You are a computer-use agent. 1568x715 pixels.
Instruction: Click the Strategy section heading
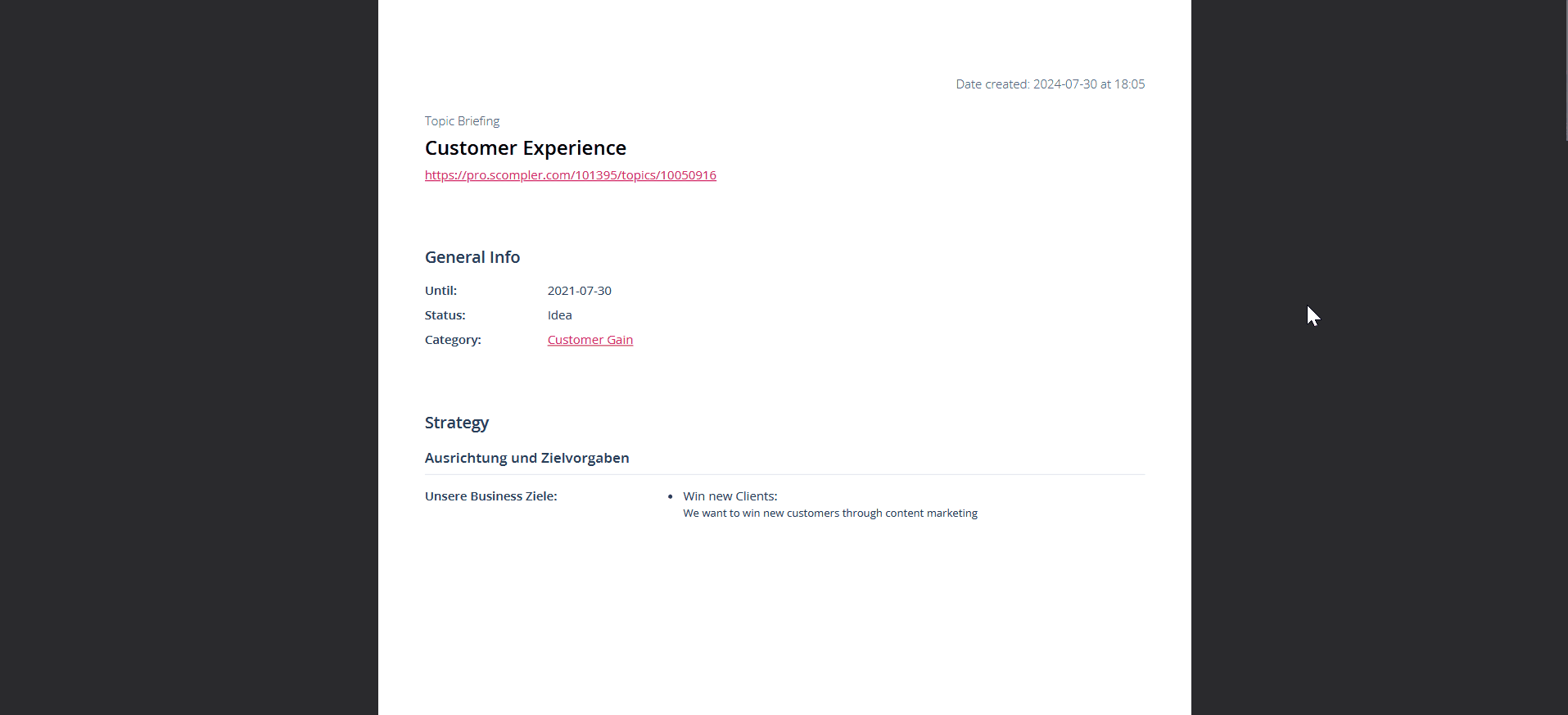pos(456,423)
